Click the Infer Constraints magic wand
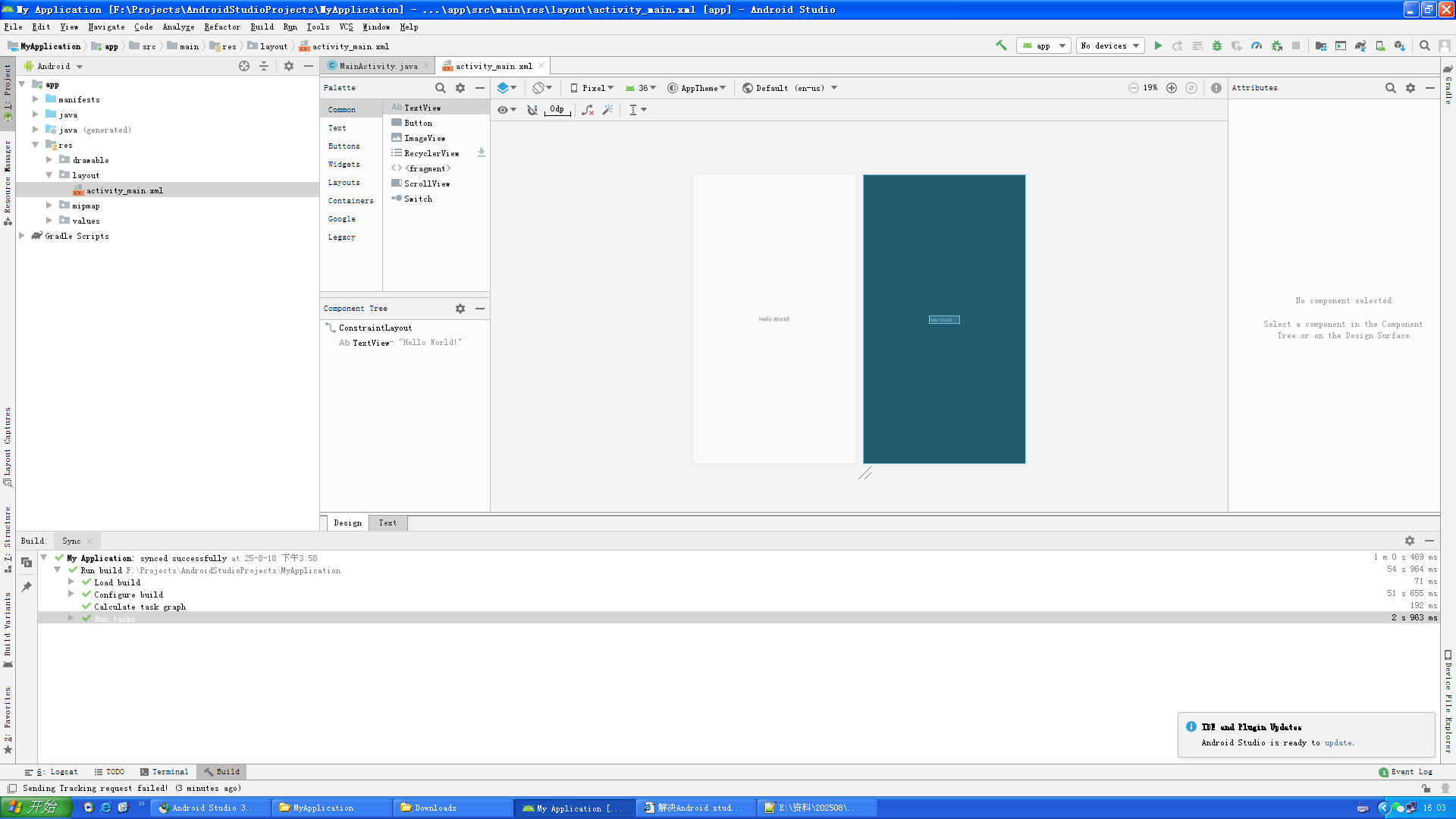This screenshot has height=819, width=1456. (x=607, y=110)
